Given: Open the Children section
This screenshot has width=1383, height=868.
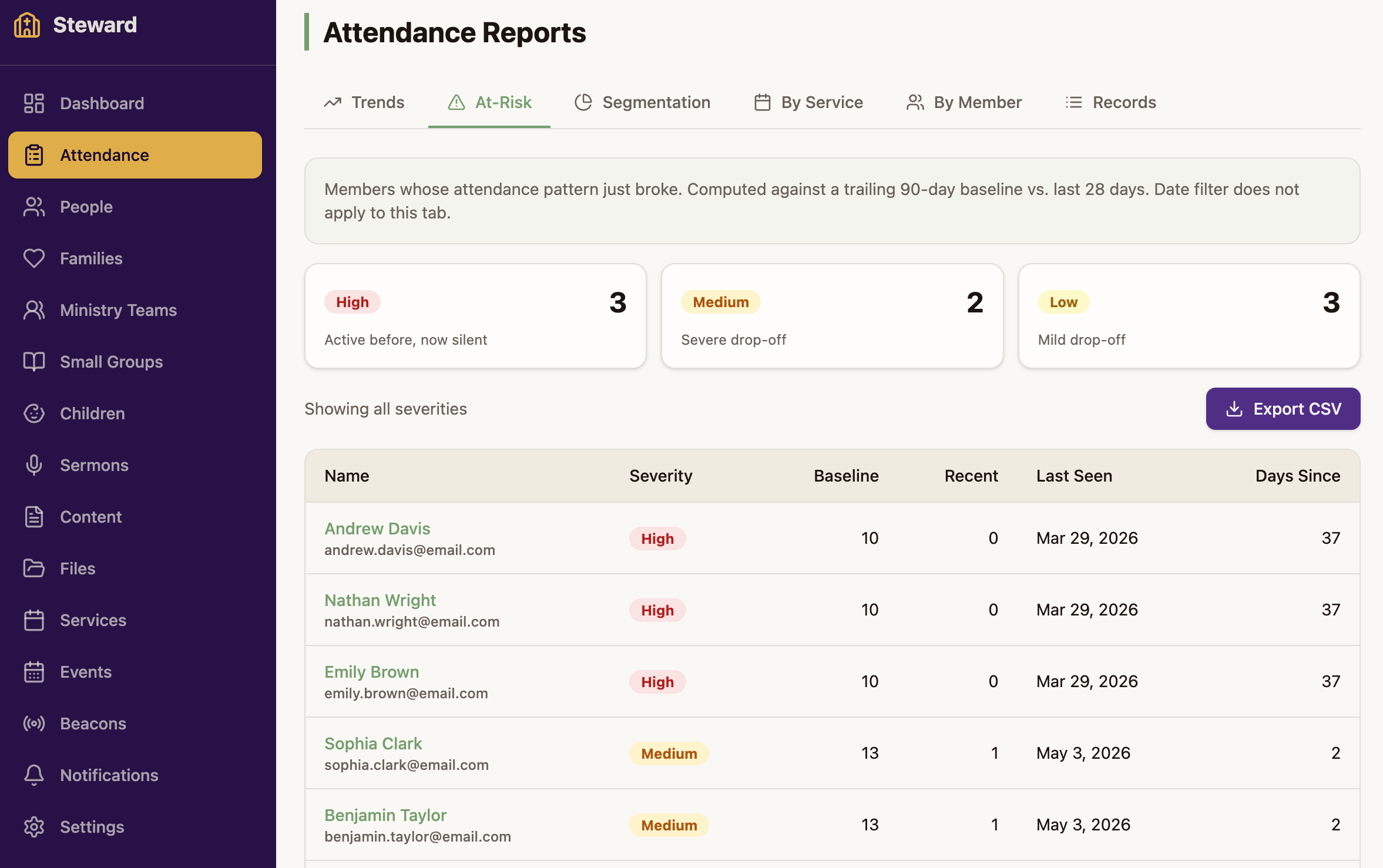Looking at the screenshot, I should click(135, 413).
